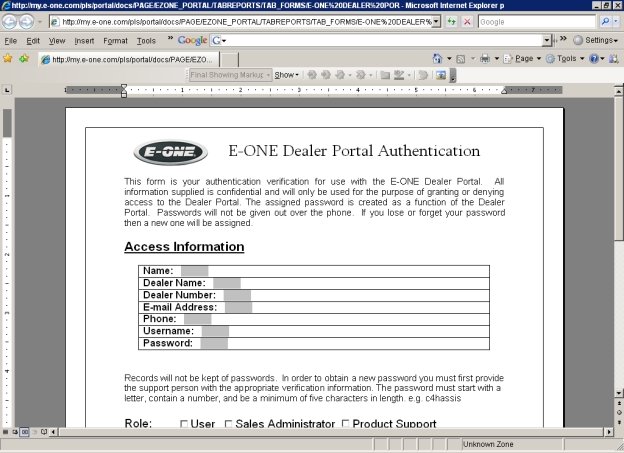Click the Print icon
The height and width of the screenshot is (453, 624).
[x=485, y=59]
